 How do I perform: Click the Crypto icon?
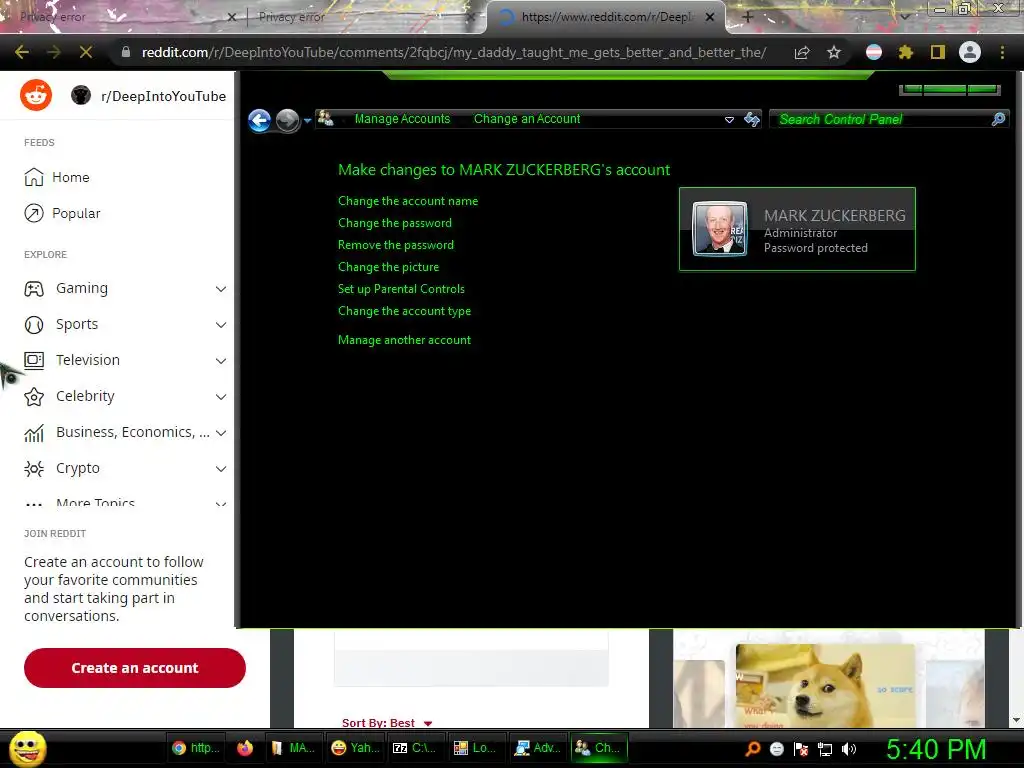pyautogui.click(x=34, y=468)
